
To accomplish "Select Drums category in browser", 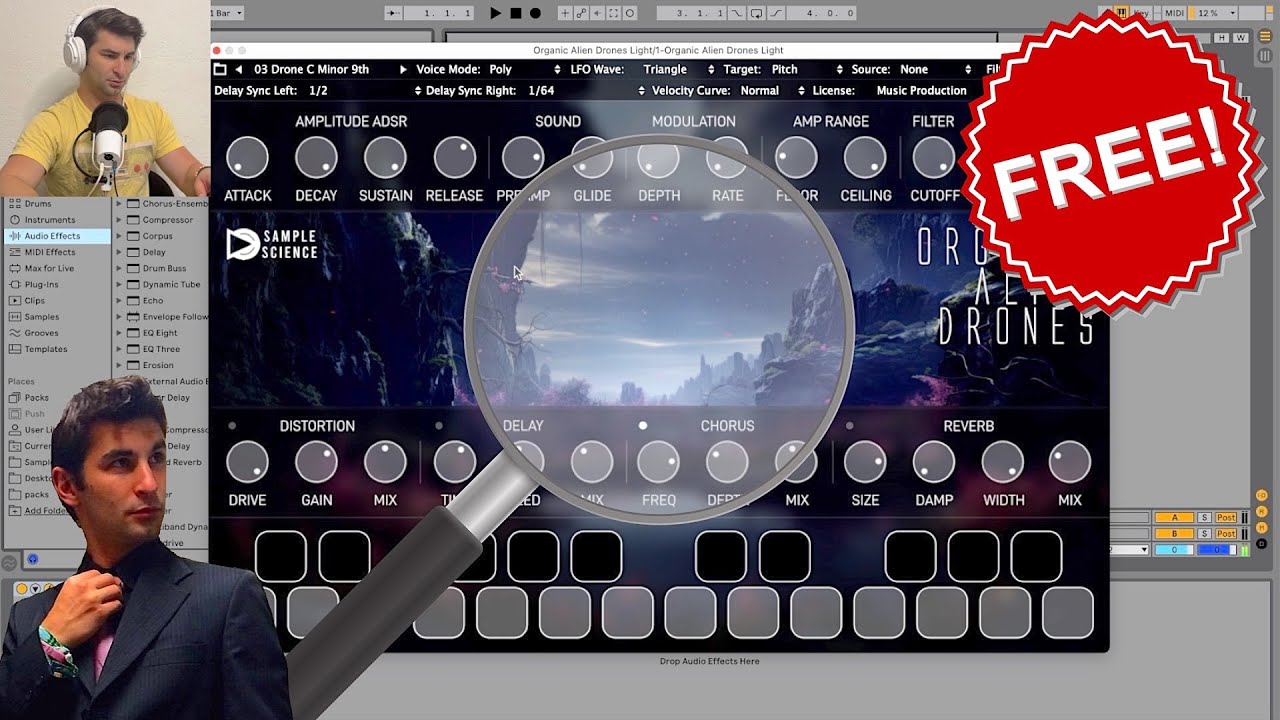I will click(37, 204).
